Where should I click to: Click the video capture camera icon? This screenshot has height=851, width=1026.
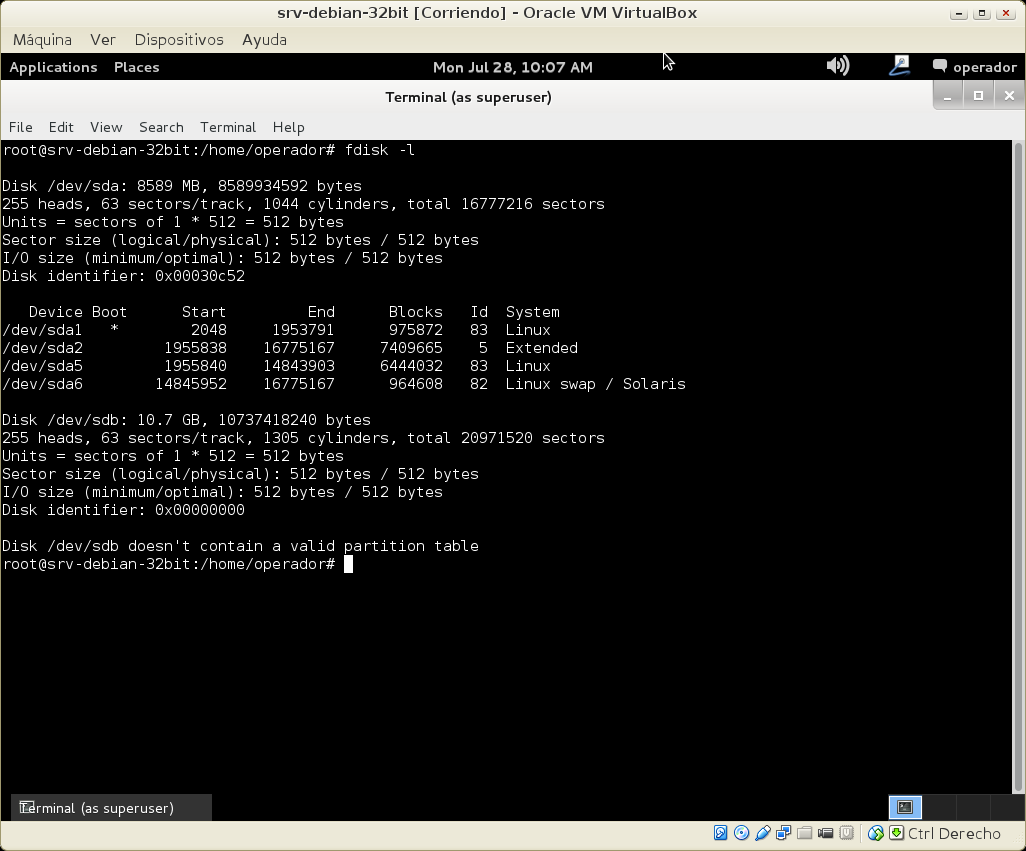(826, 833)
